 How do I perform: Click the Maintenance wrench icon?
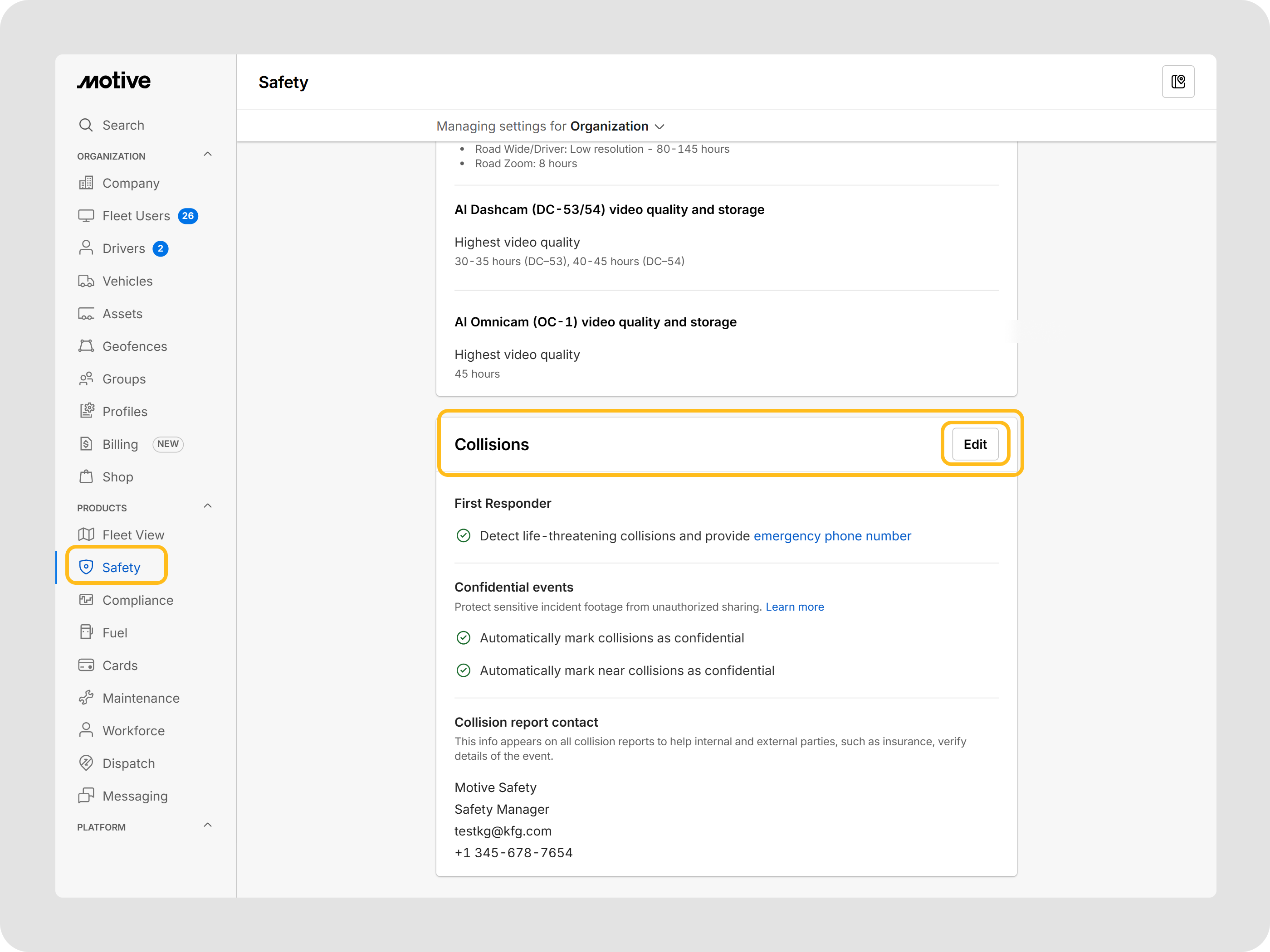[x=86, y=698]
